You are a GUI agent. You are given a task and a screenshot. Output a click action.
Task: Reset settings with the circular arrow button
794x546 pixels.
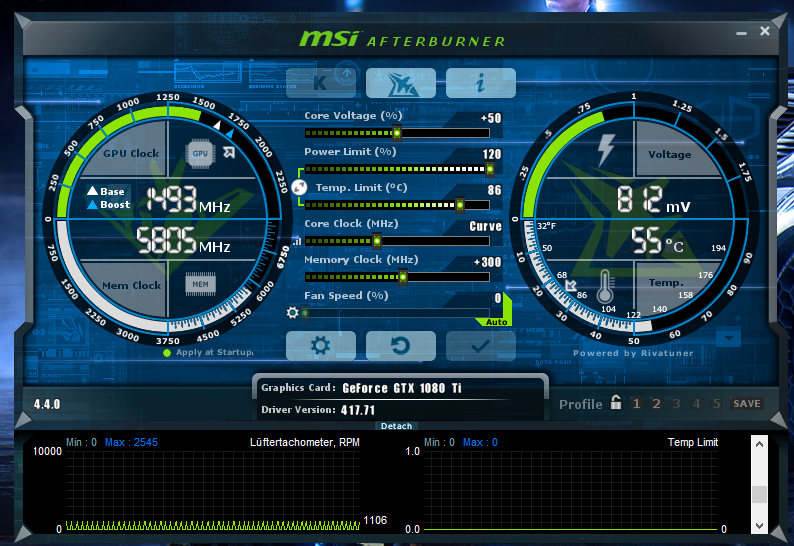click(401, 346)
